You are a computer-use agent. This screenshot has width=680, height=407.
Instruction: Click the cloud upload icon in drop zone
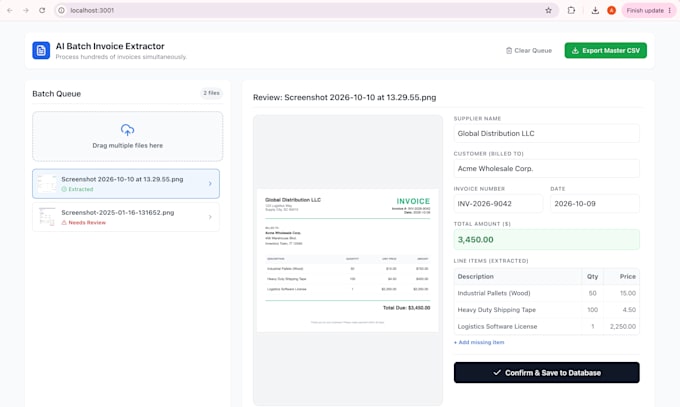click(128, 129)
